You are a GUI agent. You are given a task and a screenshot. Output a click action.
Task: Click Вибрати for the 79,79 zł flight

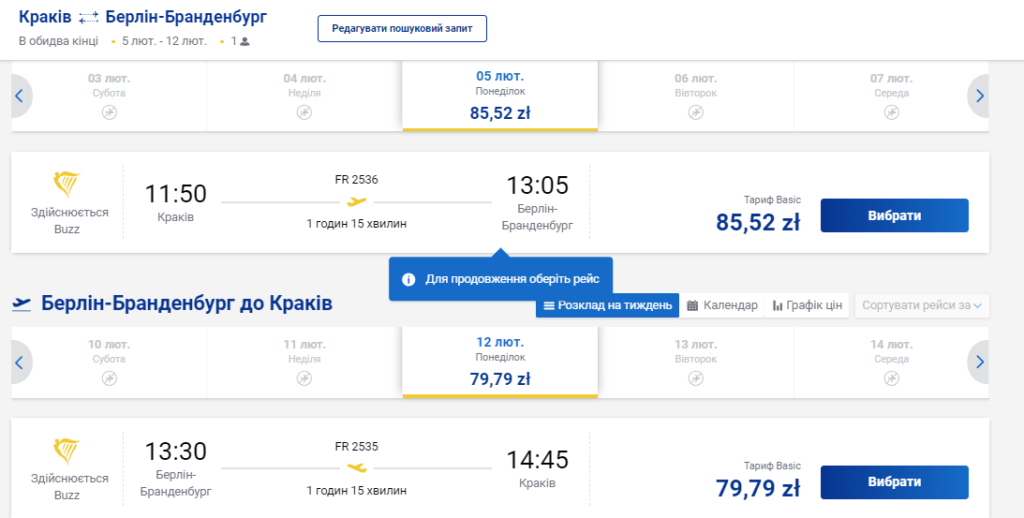pyautogui.click(x=894, y=482)
